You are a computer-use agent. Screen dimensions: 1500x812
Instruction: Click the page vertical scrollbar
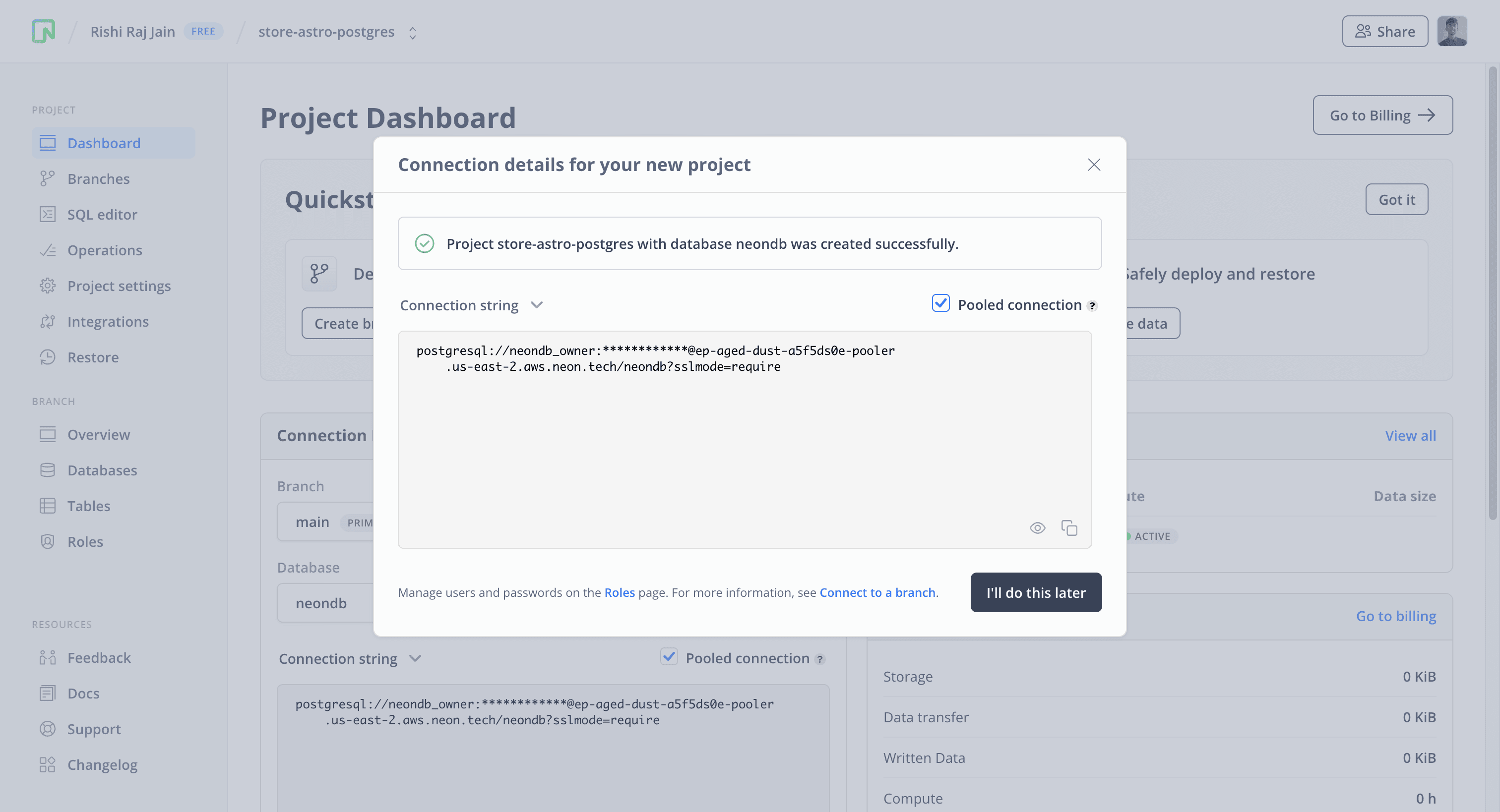(x=1493, y=291)
